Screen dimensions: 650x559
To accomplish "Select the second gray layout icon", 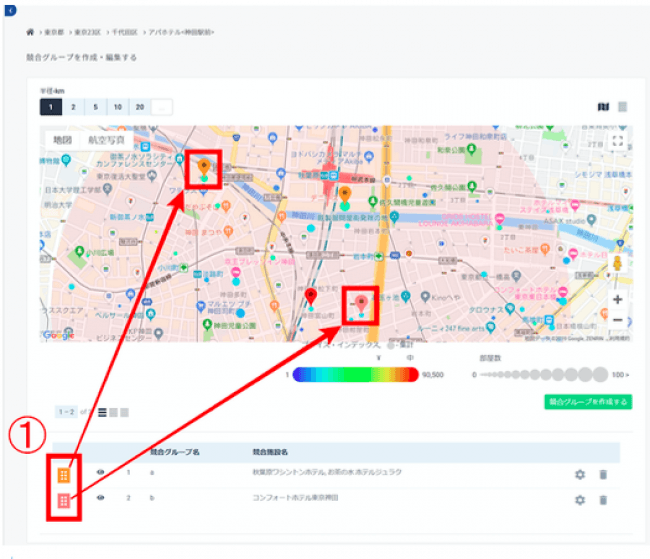I will coord(113,412).
